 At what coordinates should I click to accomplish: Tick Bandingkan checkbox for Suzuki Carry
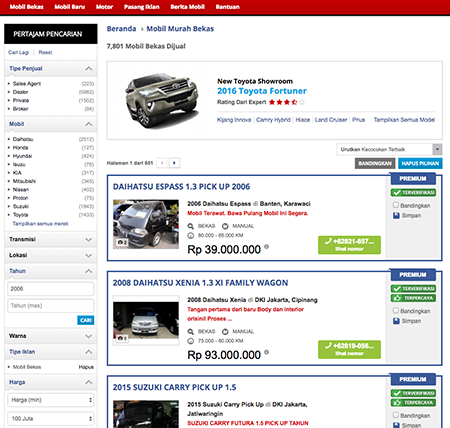[396, 415]
